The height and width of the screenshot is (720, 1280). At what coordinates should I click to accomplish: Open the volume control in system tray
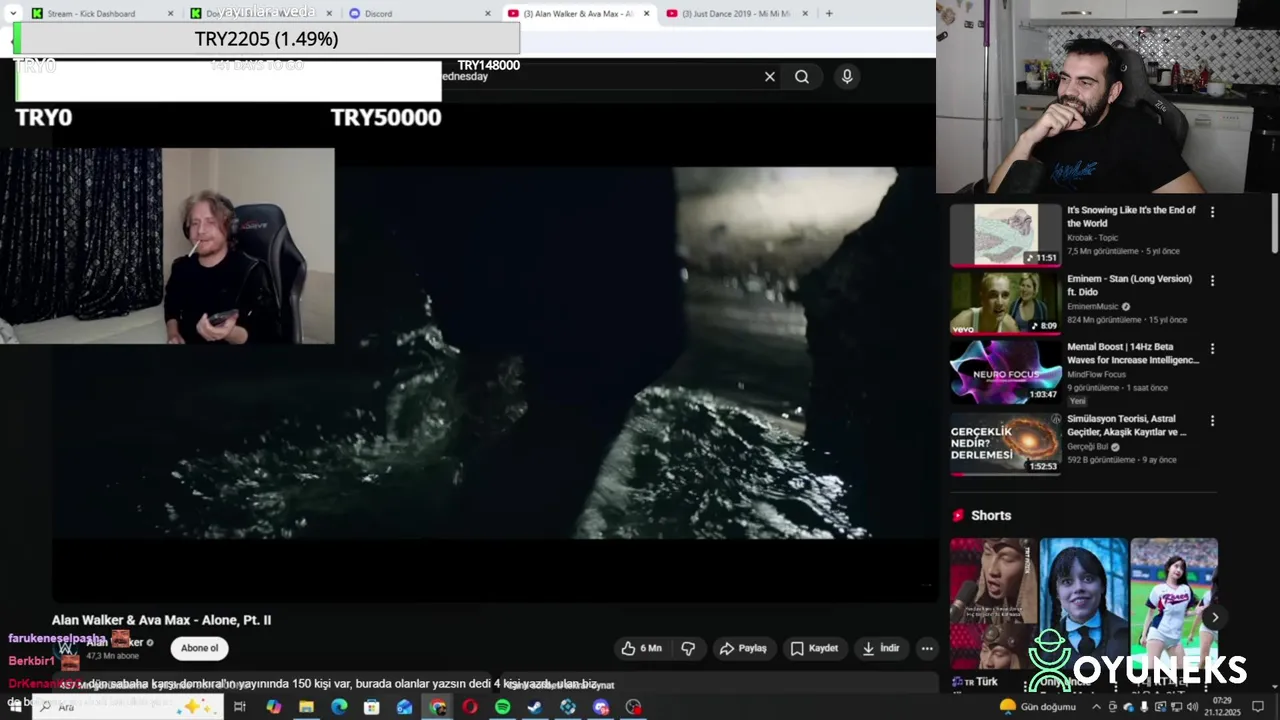tap(1192, 707)
